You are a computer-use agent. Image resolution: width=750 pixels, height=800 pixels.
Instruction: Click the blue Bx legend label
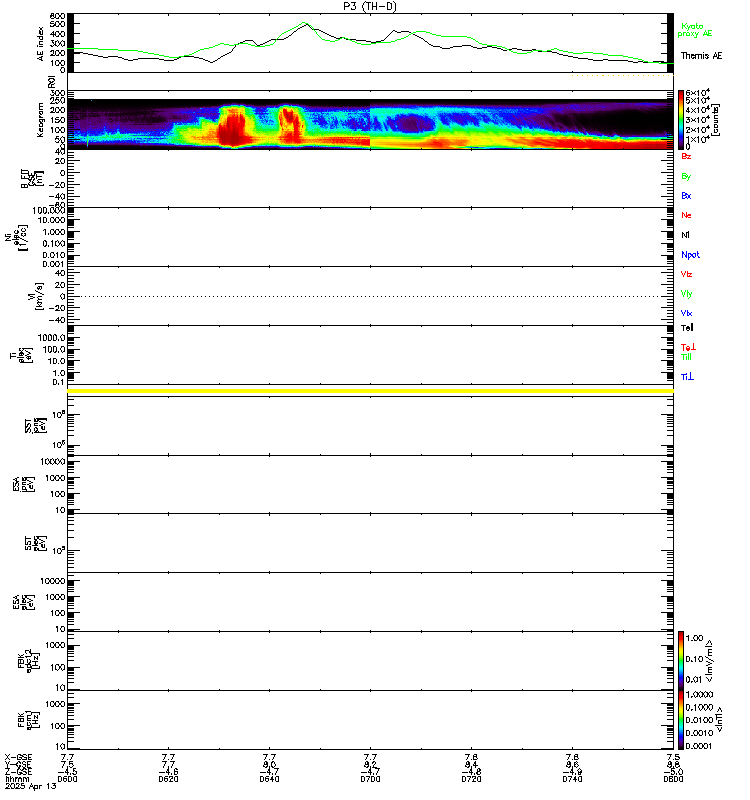point(686,195)
